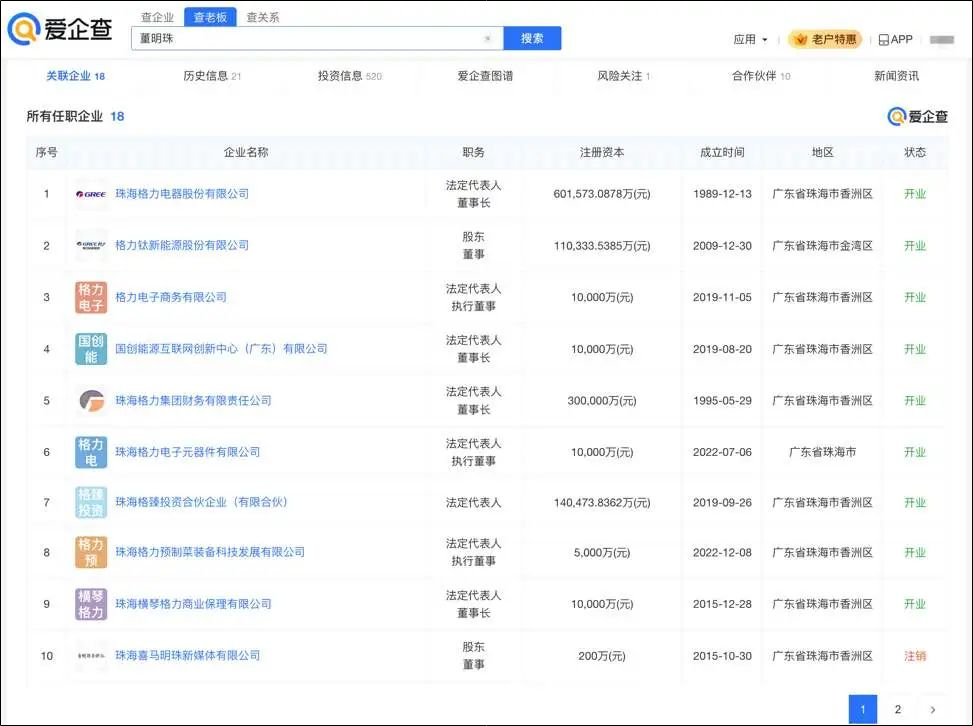Open 珠海格力电器股份有限公司 link
Screen dimensions: 973x726
tap(182, 194)
